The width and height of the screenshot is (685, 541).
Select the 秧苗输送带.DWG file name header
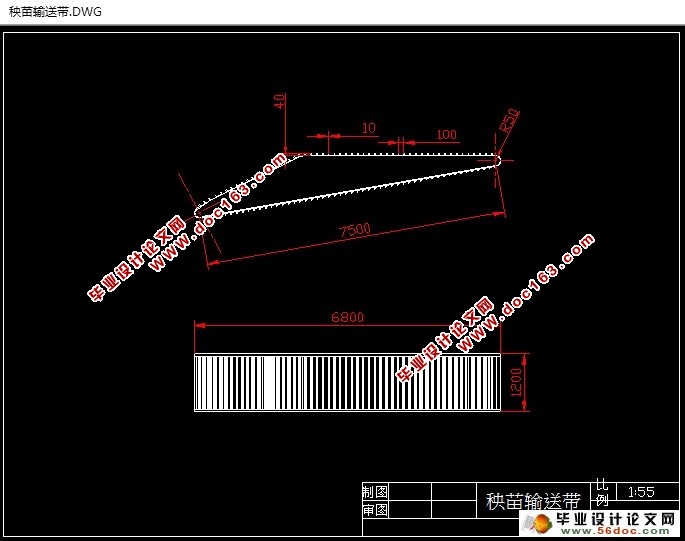pos(55,12)
